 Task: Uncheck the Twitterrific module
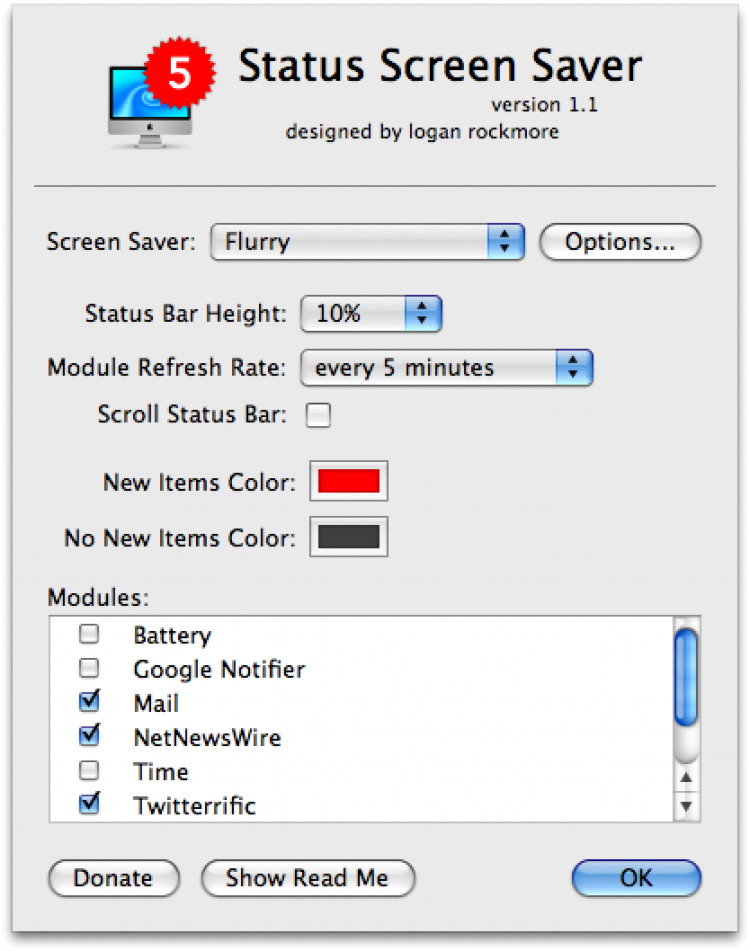coord(90,804)
